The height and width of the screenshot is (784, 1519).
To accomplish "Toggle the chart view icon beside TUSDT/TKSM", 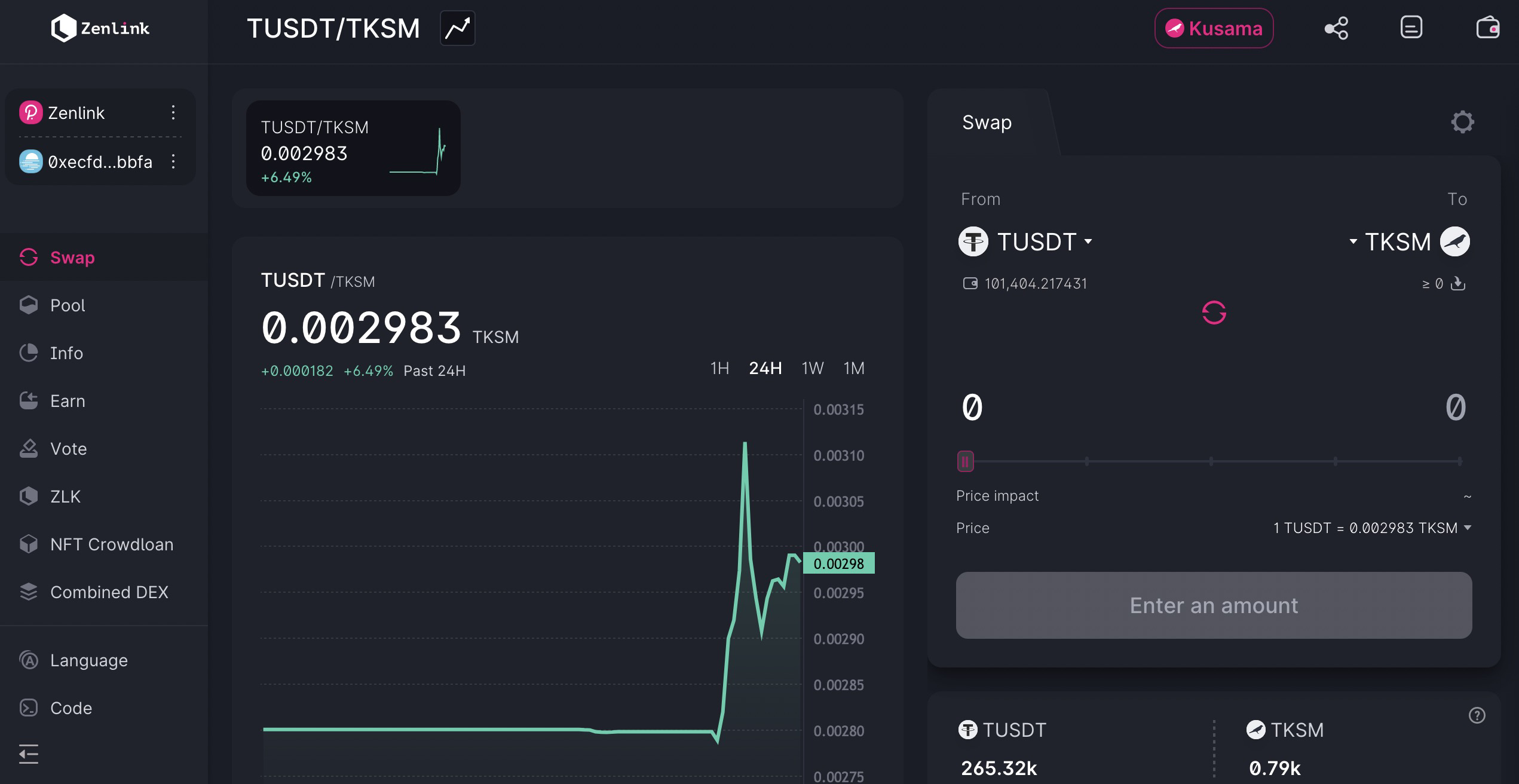I will click(458, 28).
